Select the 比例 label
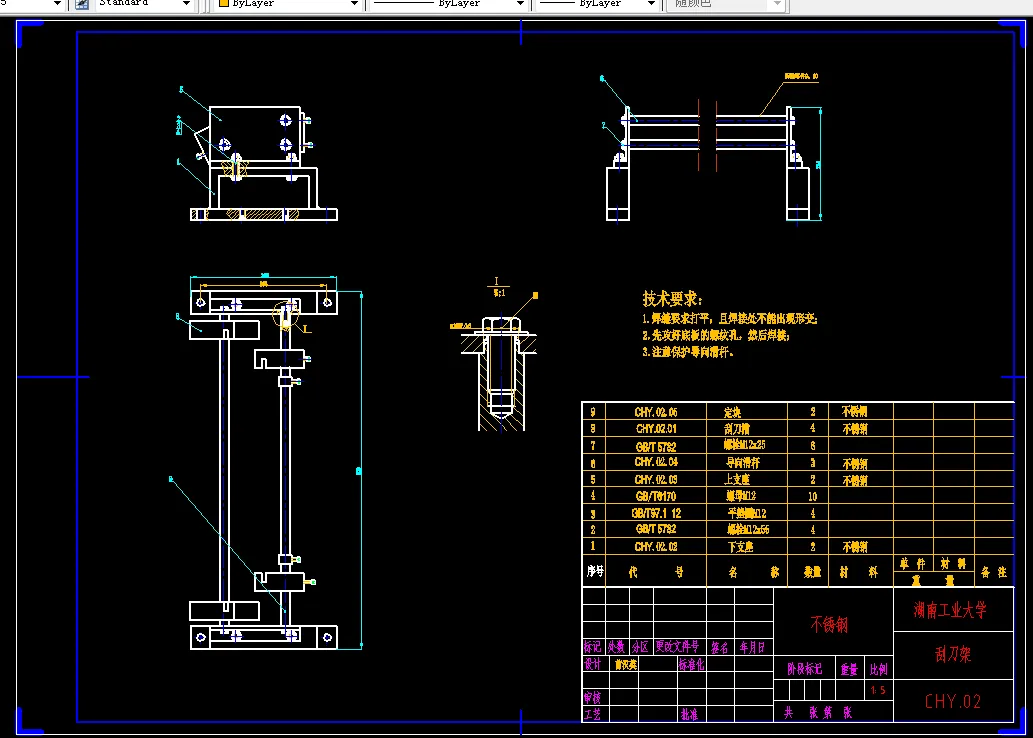Viewport: 1033px width, 738px height. (x=879, y=670)
